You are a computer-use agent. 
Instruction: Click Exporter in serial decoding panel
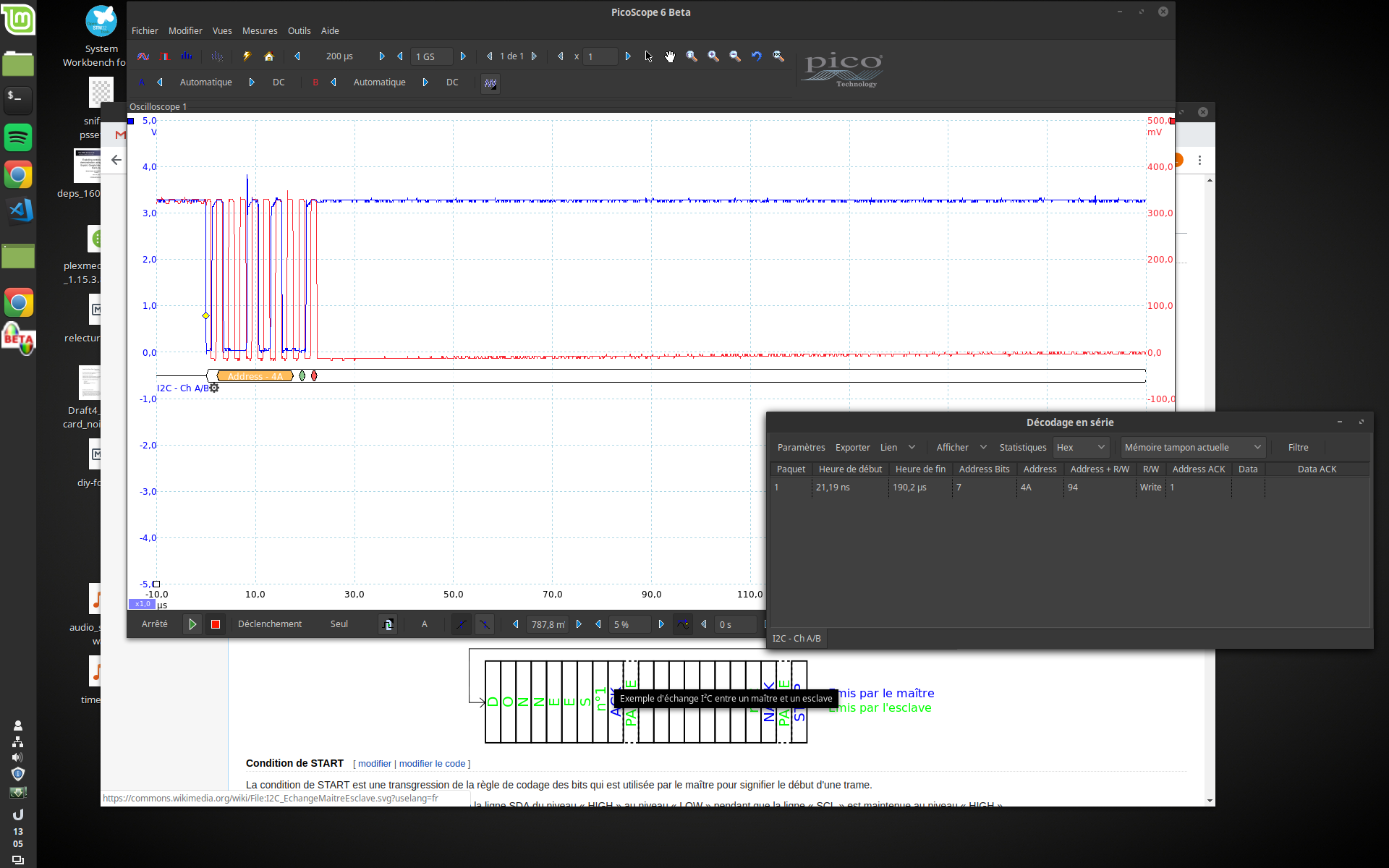click(852, 448)
